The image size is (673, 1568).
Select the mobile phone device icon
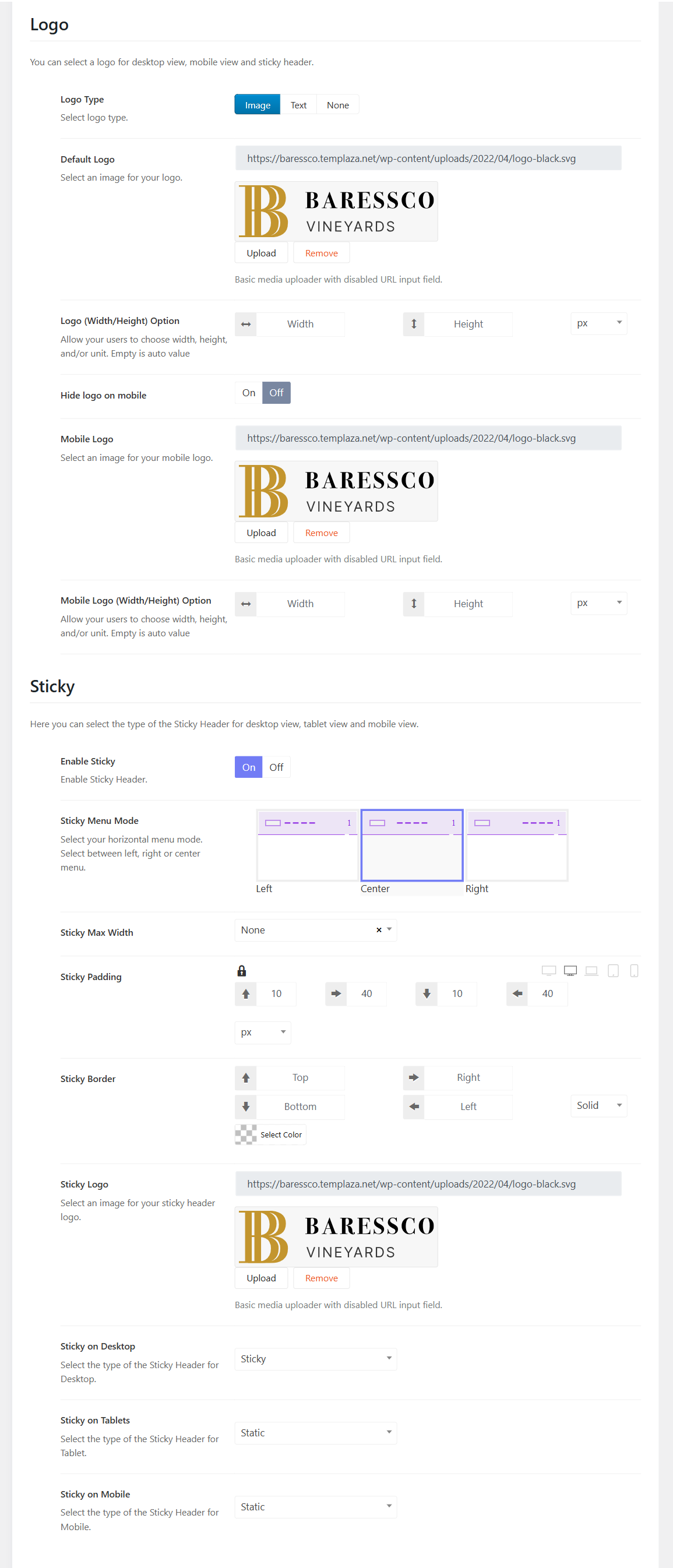(x=633, y=970)
